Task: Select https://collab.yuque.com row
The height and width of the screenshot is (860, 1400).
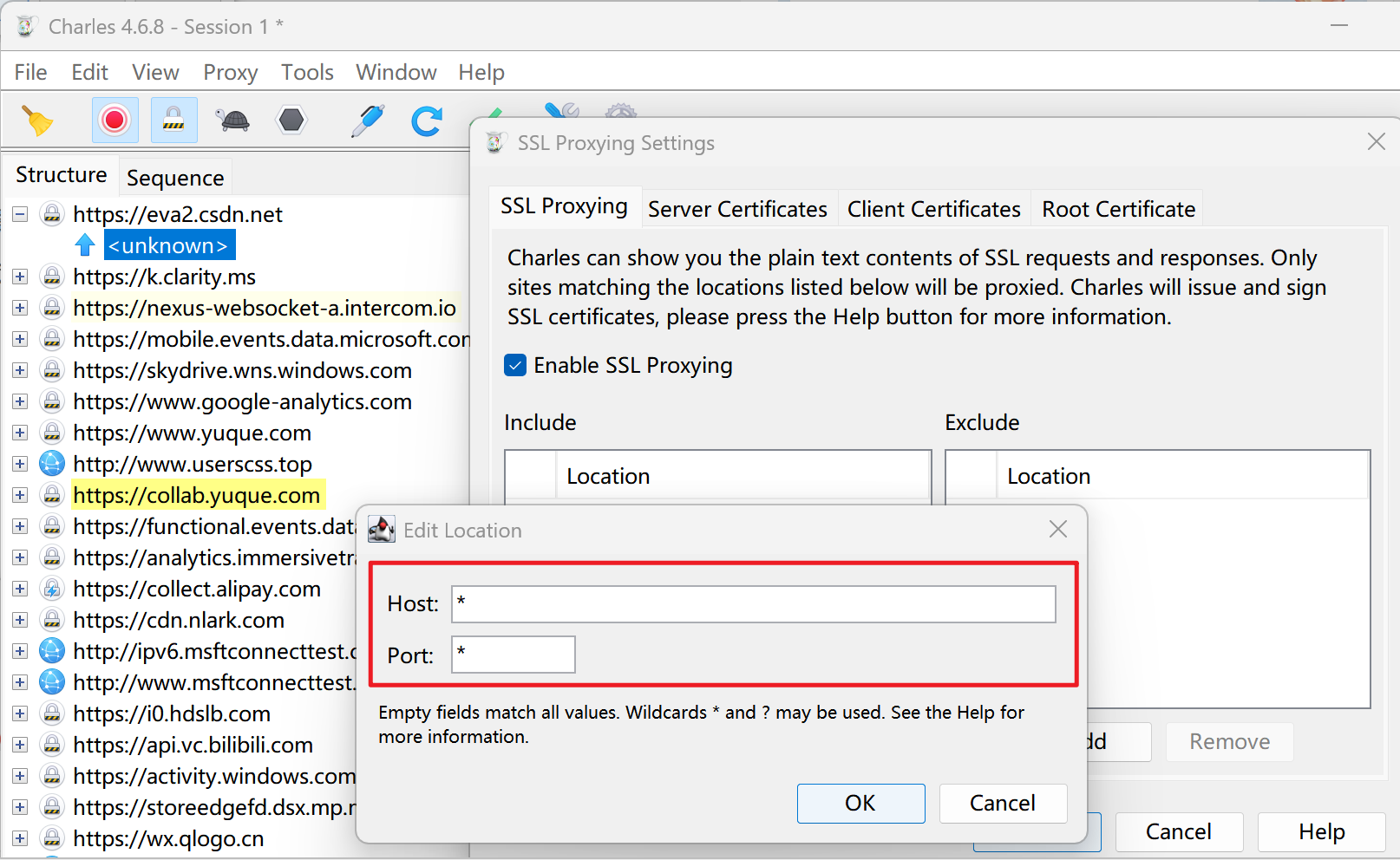Action: point(197,495)
